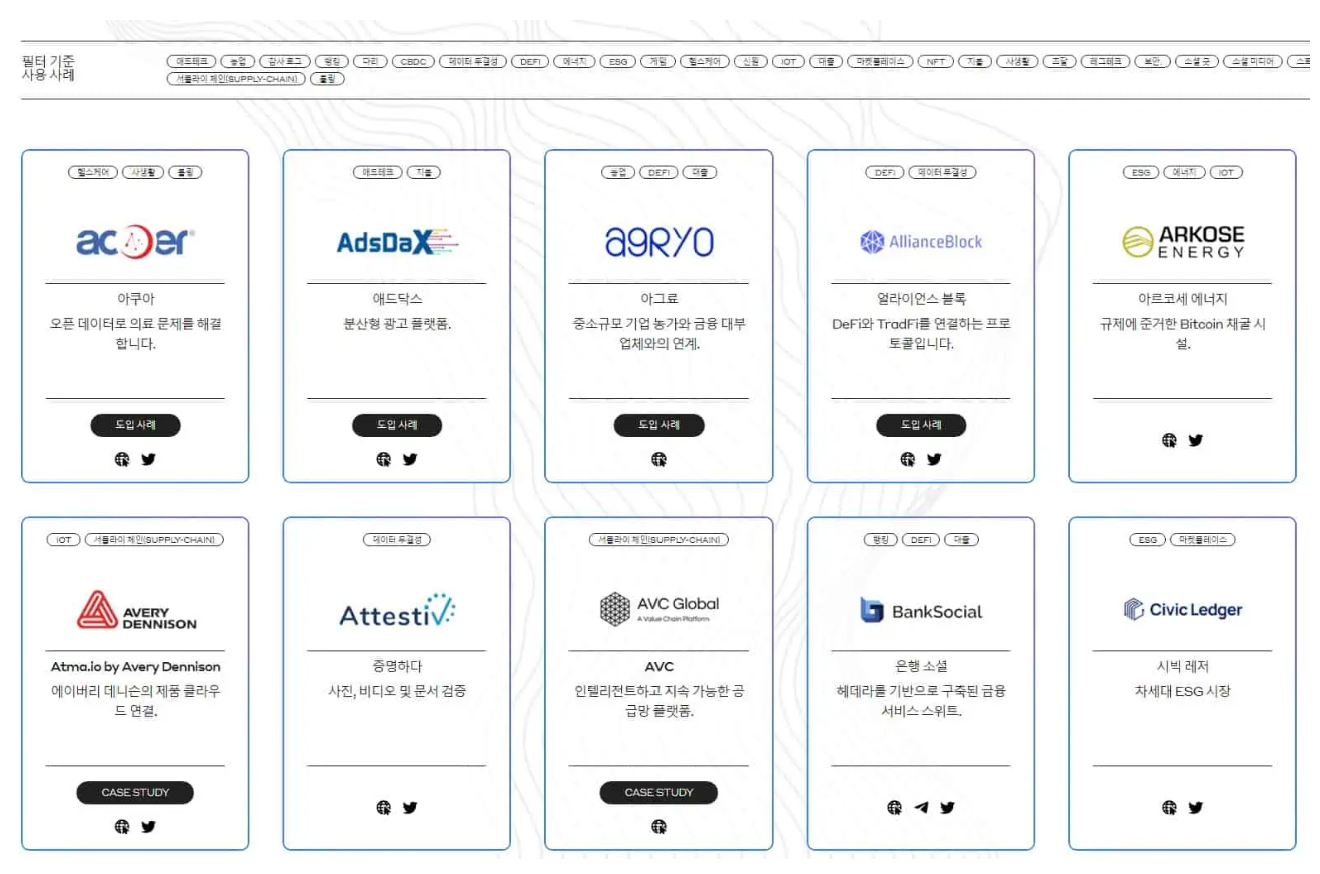Open the website globe icon on the 증명하다 card
Image resolution: width=1320 pixels, height=874 pixels.
[384, 808]
